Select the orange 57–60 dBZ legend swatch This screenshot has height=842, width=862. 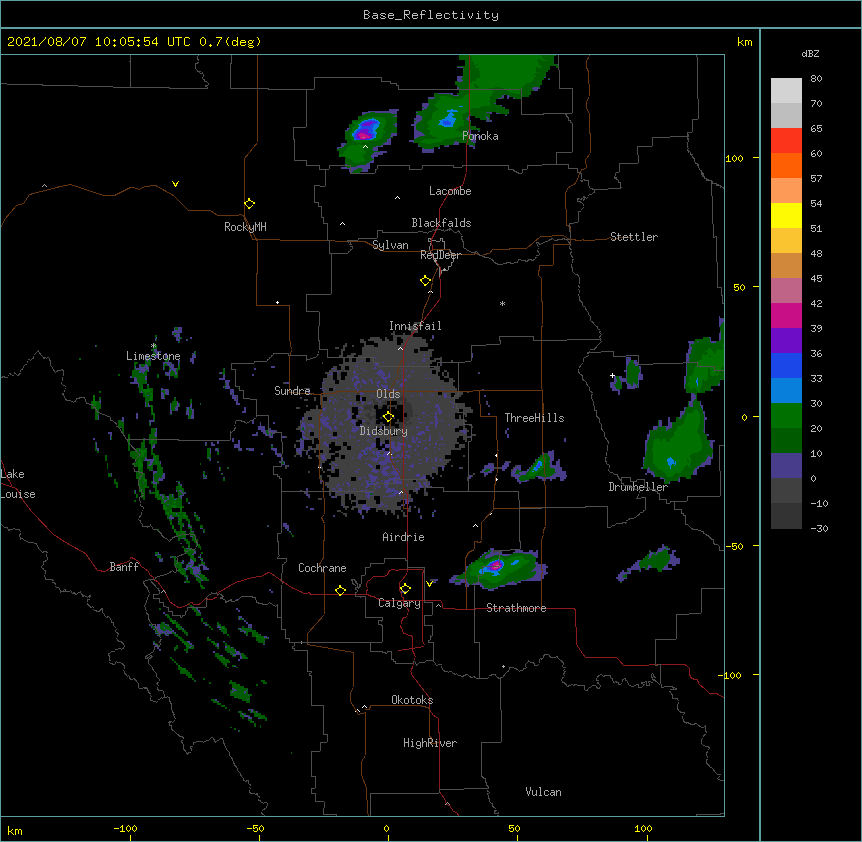786,165
